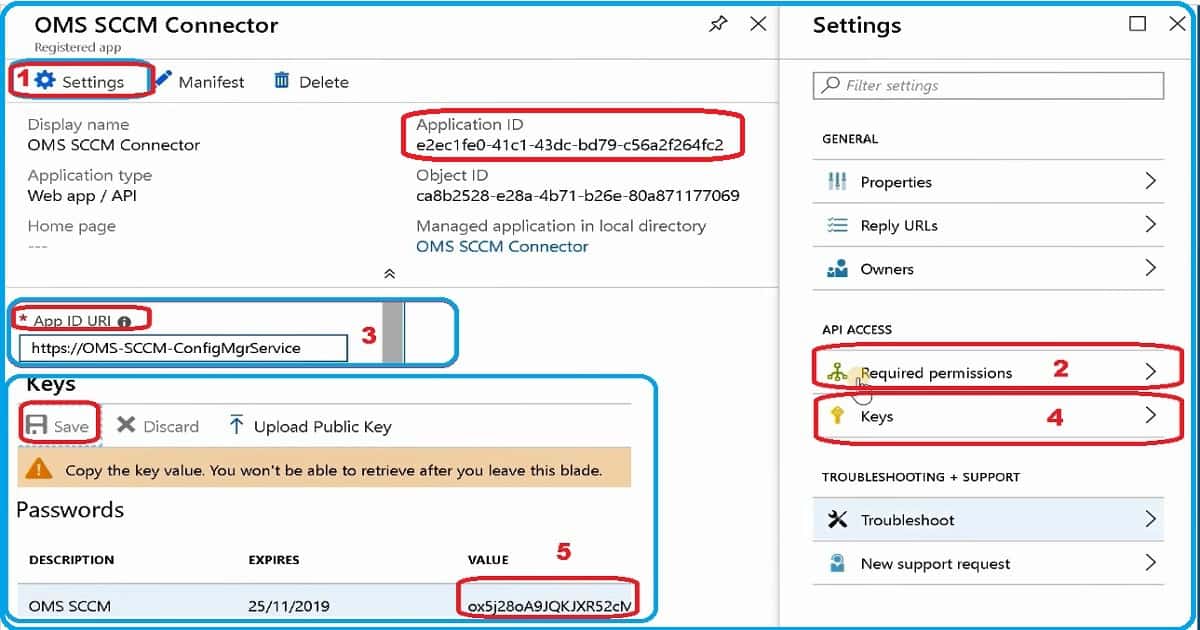Select the key value ox5j28oA9JQKJXR52cM
The image size is (1200, 630).
[549, 606]
